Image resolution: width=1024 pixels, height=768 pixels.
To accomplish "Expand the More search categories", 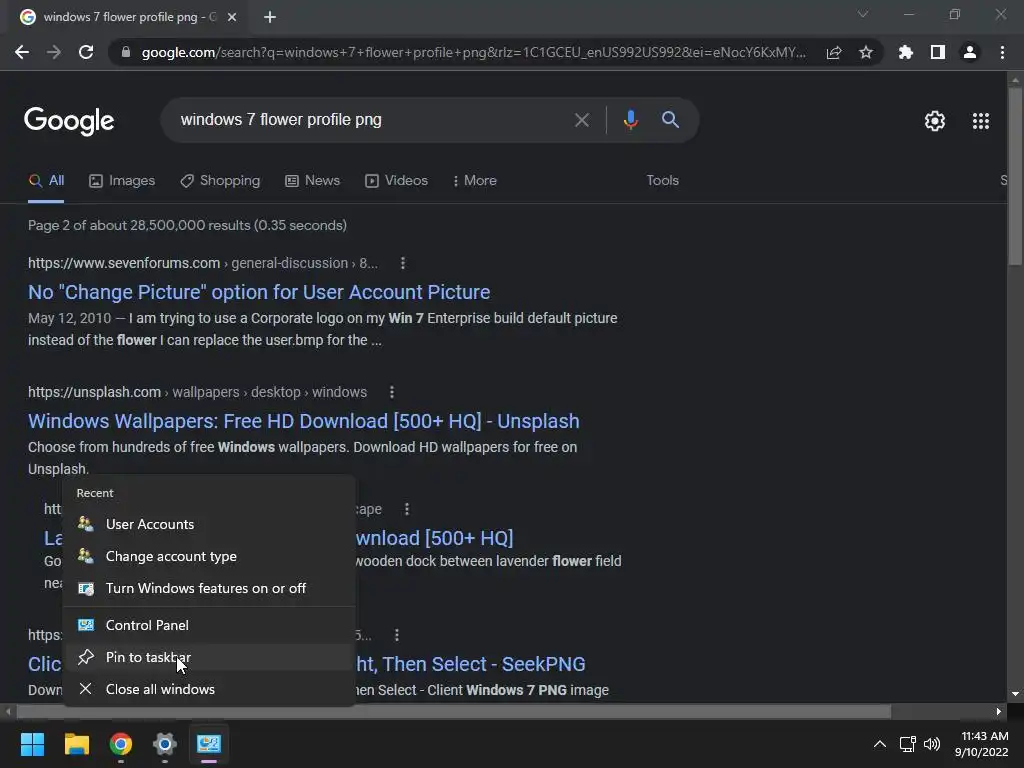I will (475, 181).
